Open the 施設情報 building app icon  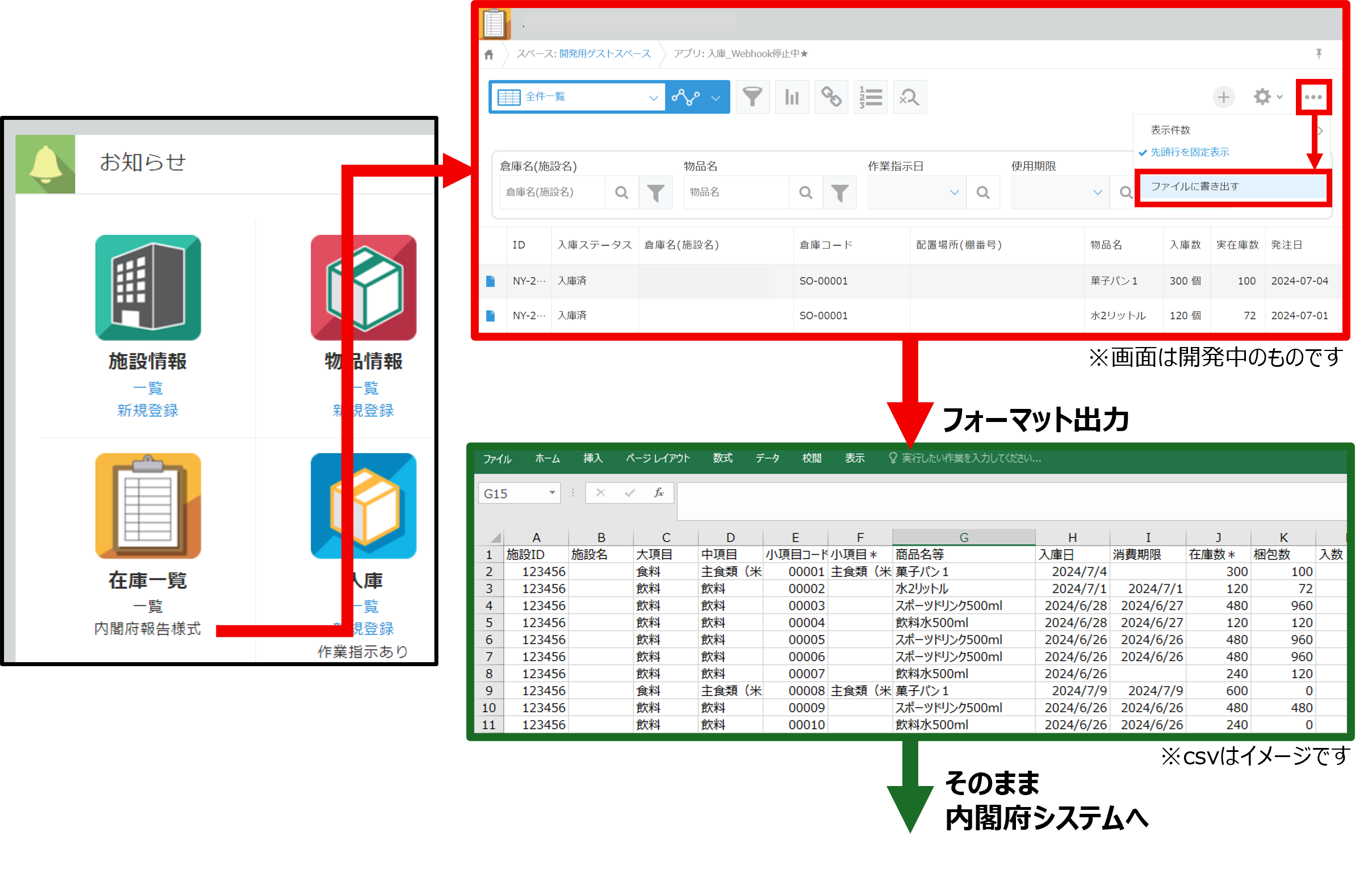coord(148,287)
